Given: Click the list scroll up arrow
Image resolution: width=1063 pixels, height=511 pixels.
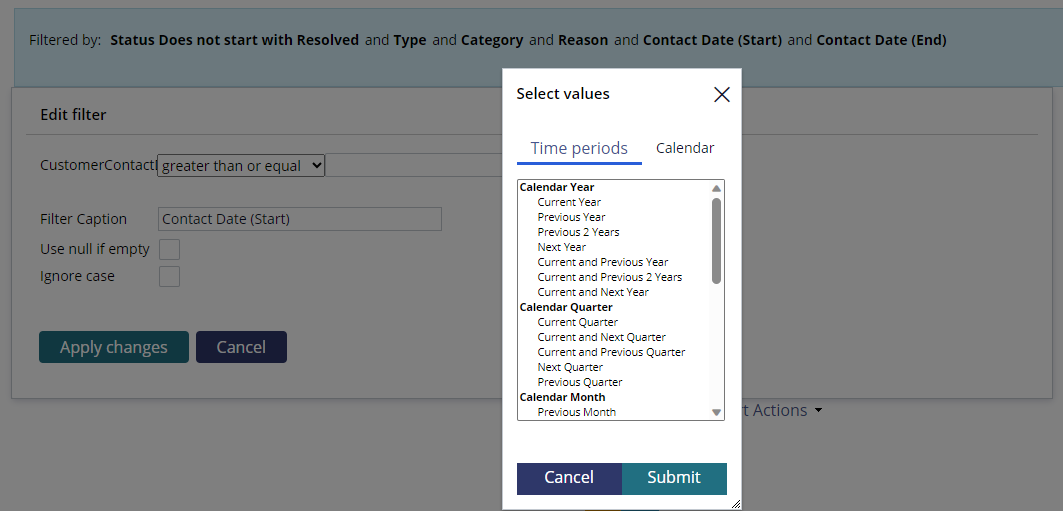Looking at the screenshot, I should 717,188.
